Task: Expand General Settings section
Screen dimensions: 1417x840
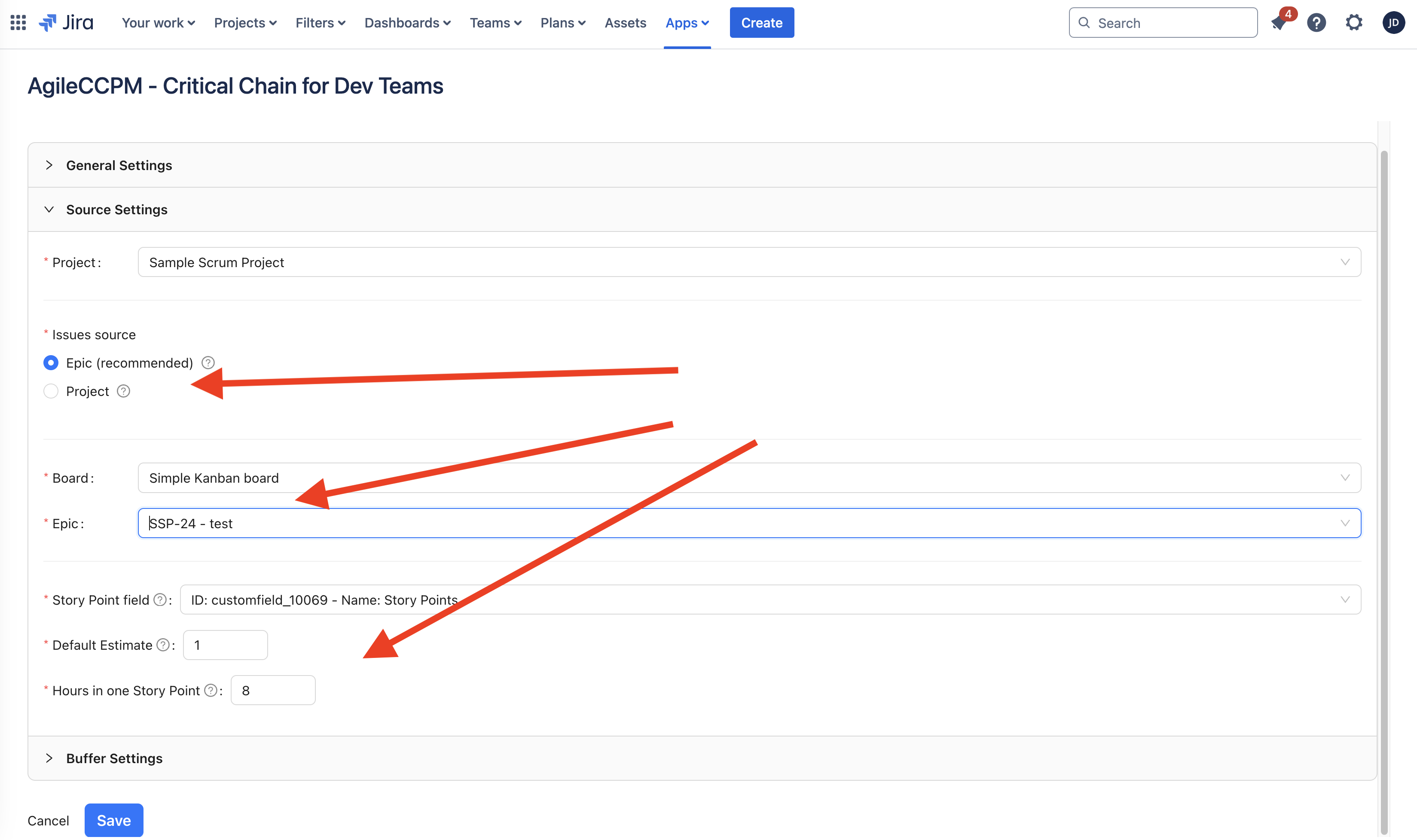Action: 702,165
